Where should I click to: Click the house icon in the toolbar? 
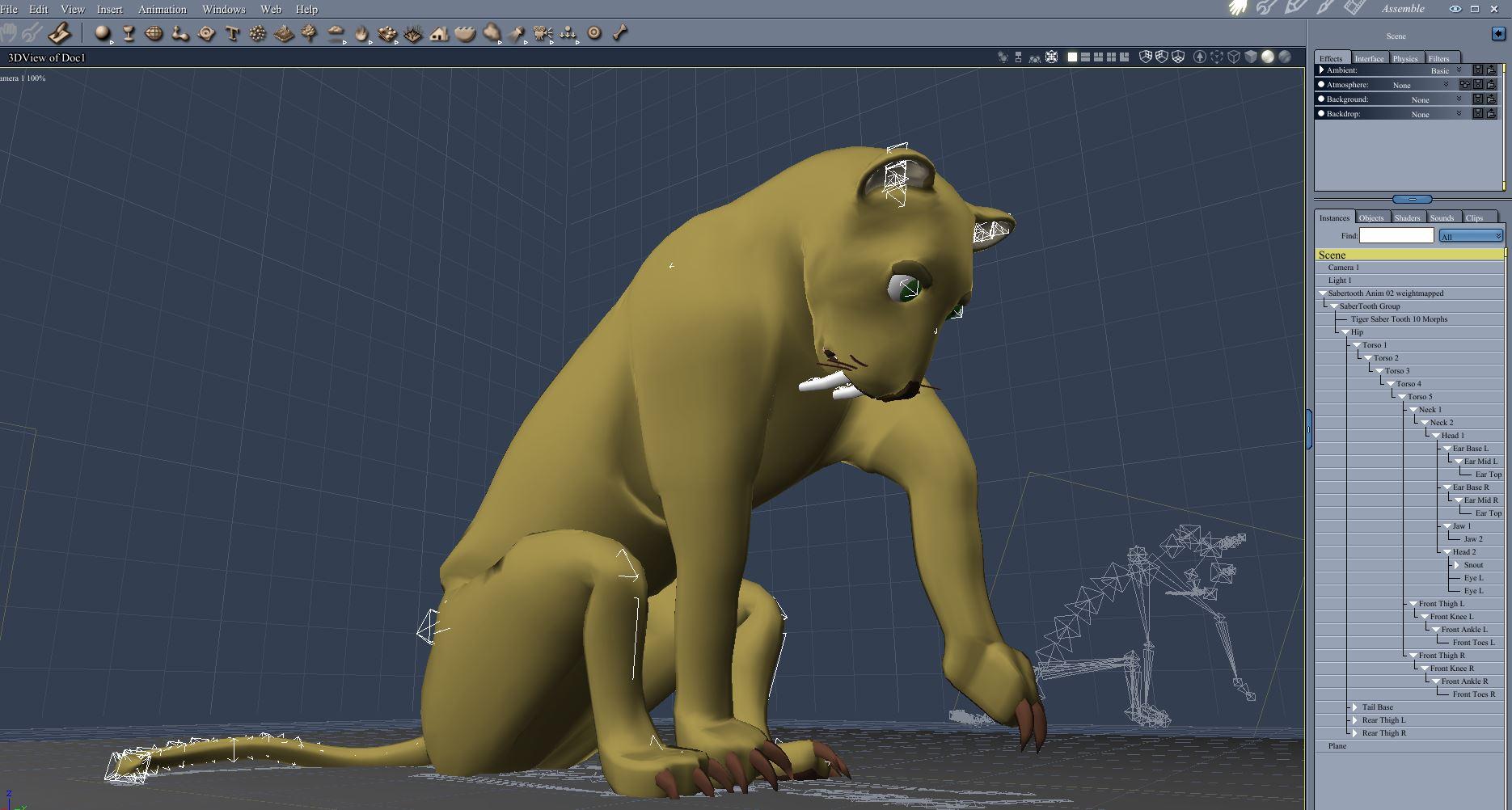[439, 33]
